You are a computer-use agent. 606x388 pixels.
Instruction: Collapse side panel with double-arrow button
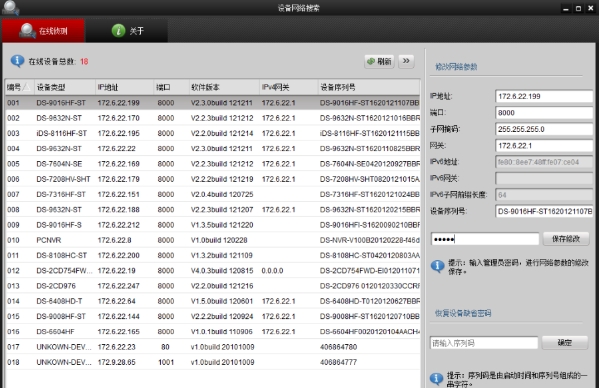pos(406,61)
